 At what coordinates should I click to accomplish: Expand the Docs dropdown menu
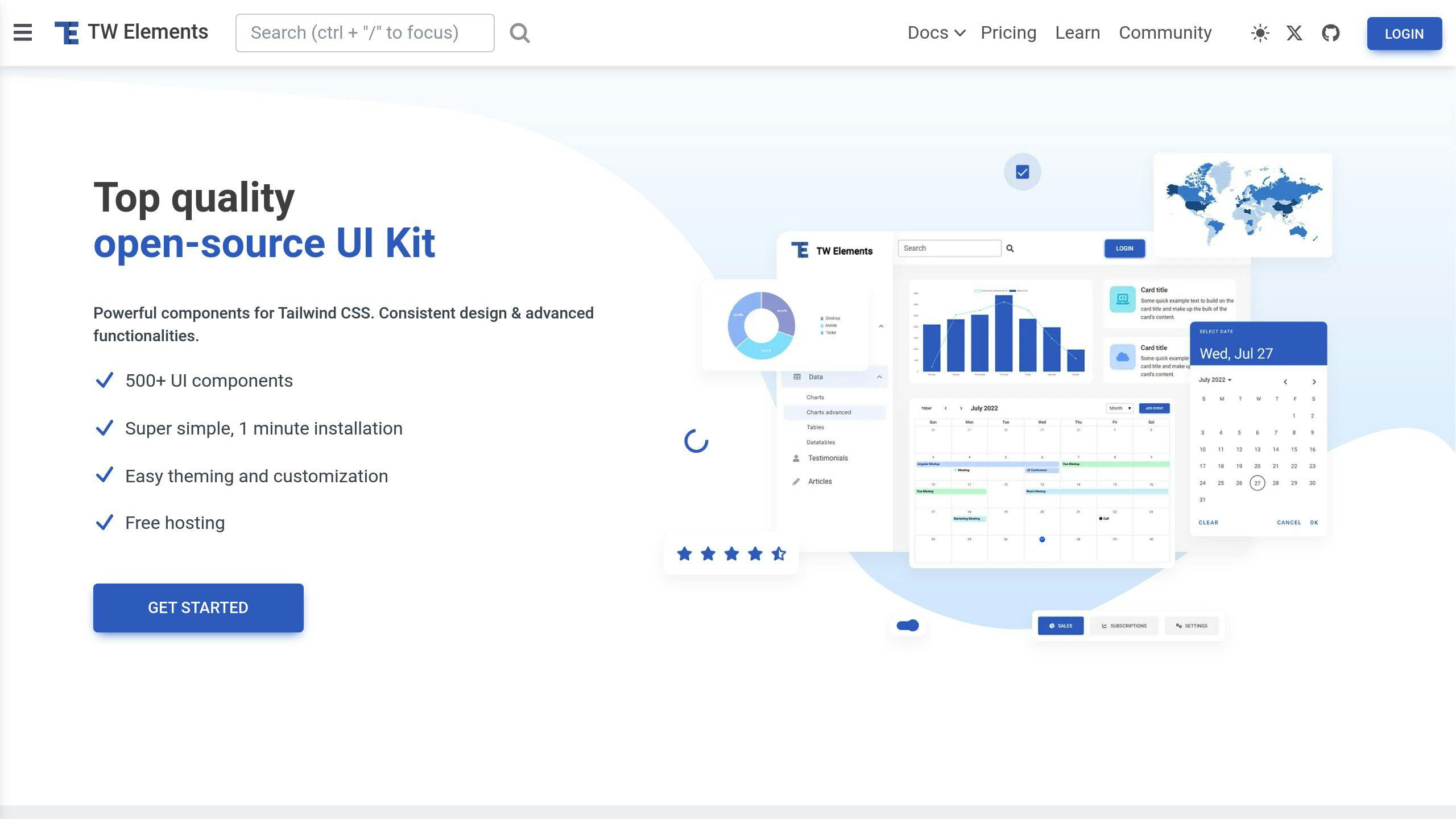[x=936, y=33]
